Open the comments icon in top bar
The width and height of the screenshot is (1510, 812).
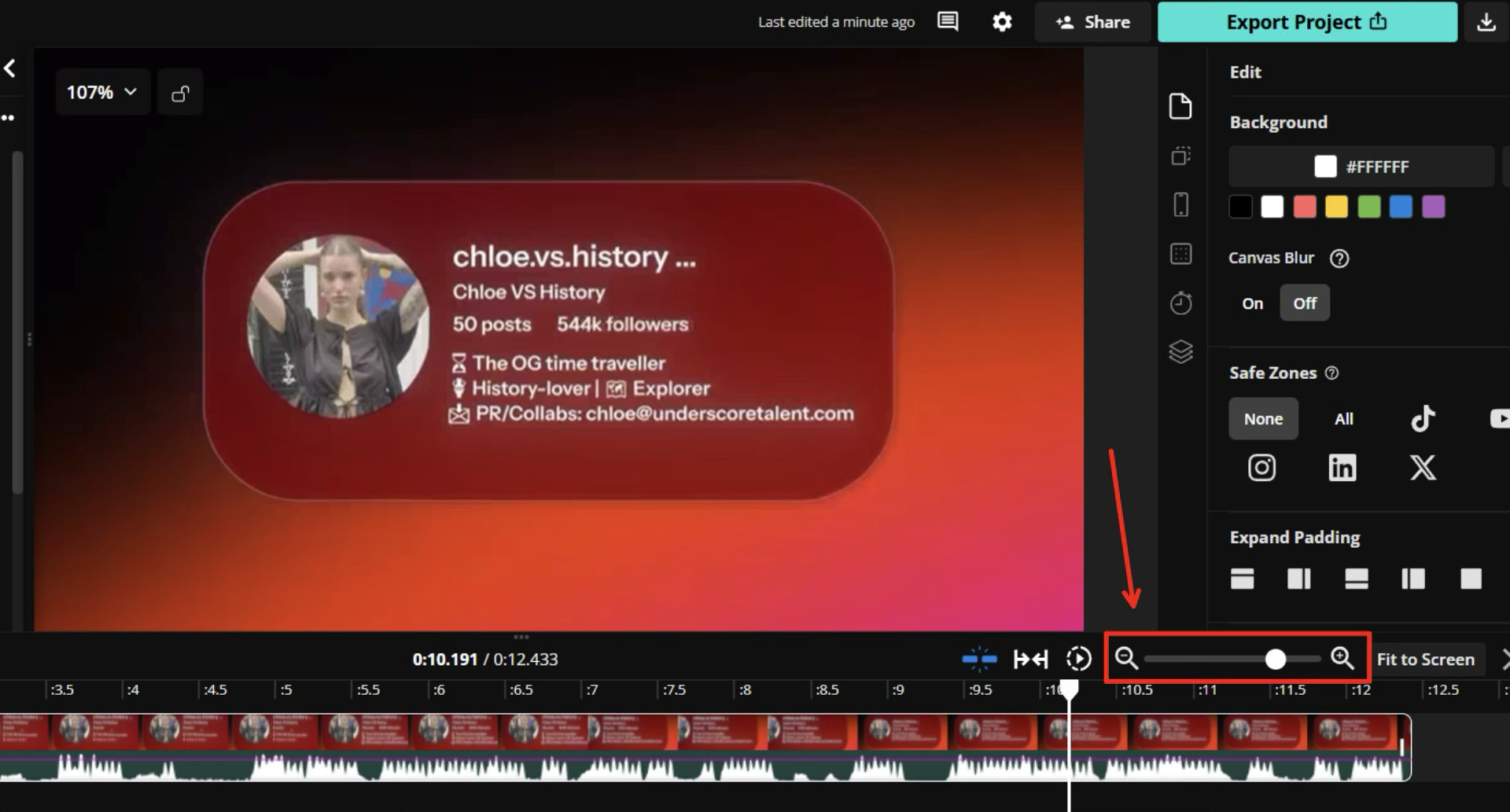pos(948,22)
